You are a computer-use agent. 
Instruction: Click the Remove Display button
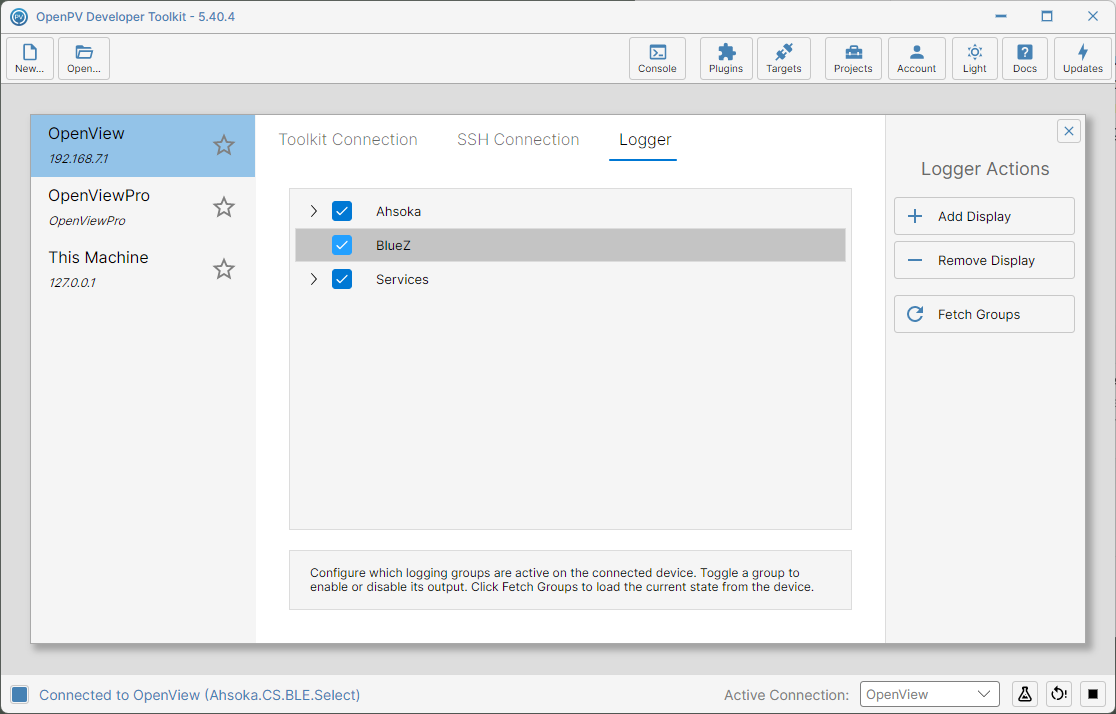pos(984,261)
